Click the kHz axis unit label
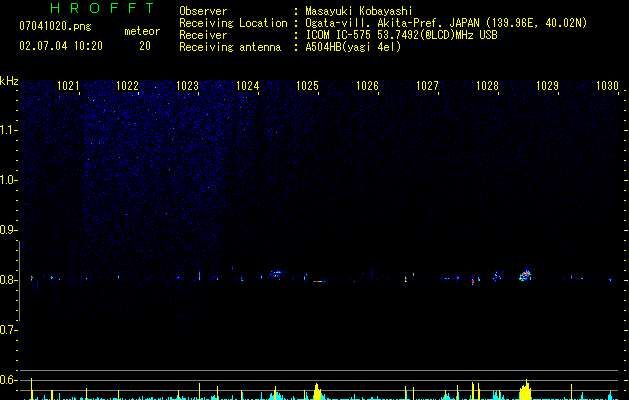The image size is (629, 400). click(9, 81)
